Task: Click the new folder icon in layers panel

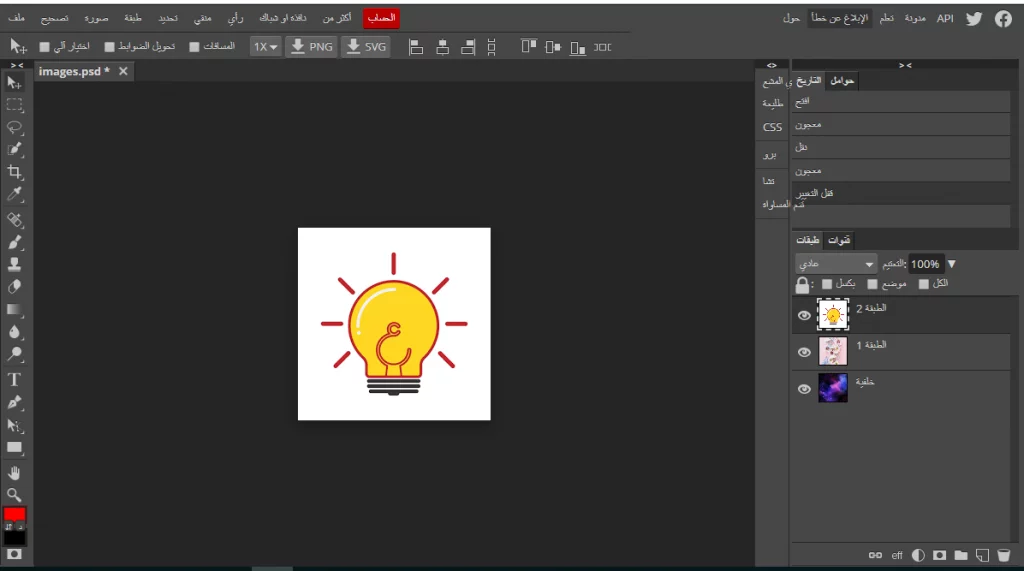Action: pos(961,555)
